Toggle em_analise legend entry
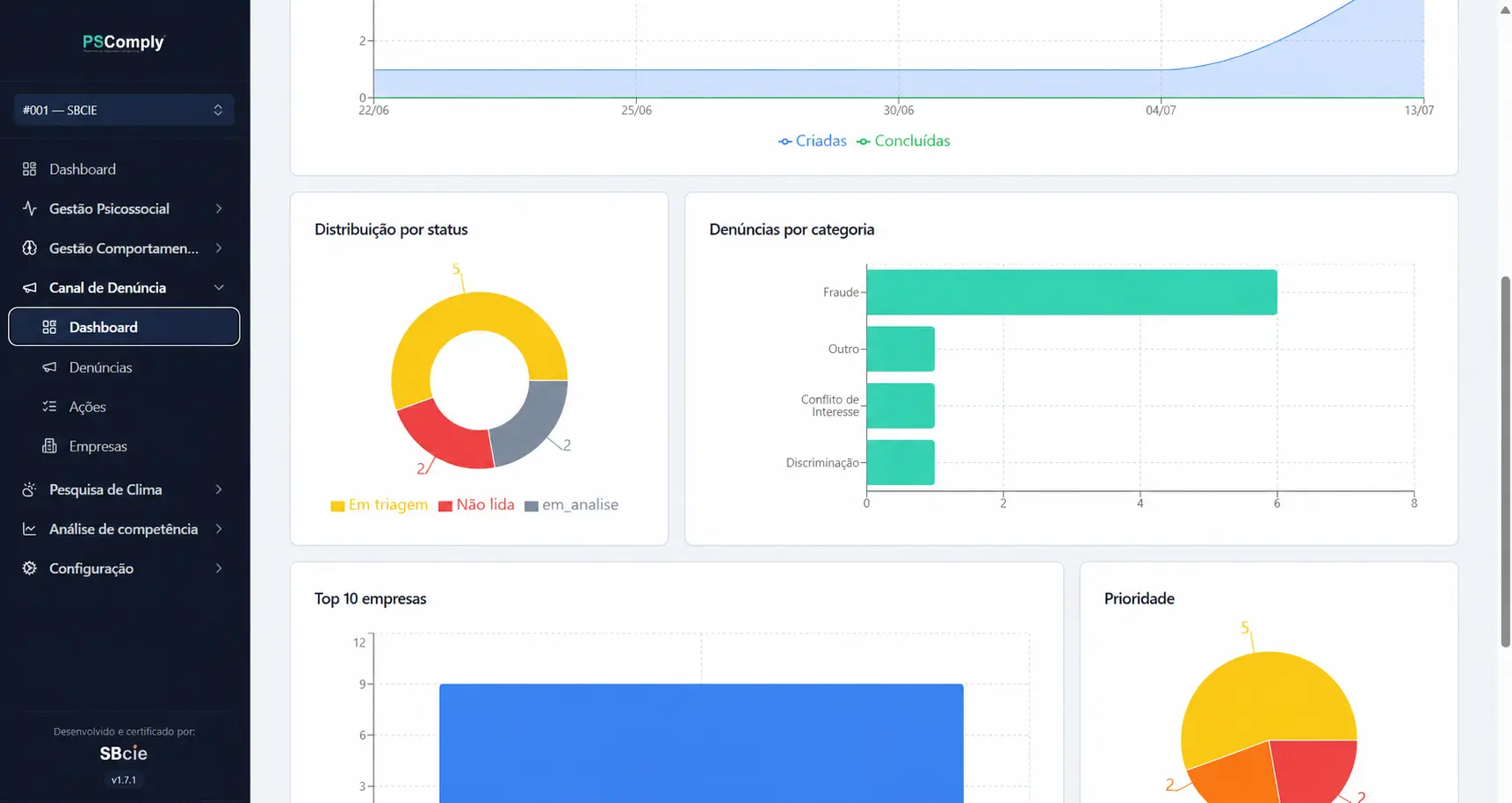1512x803 pixels. point(572,505)
